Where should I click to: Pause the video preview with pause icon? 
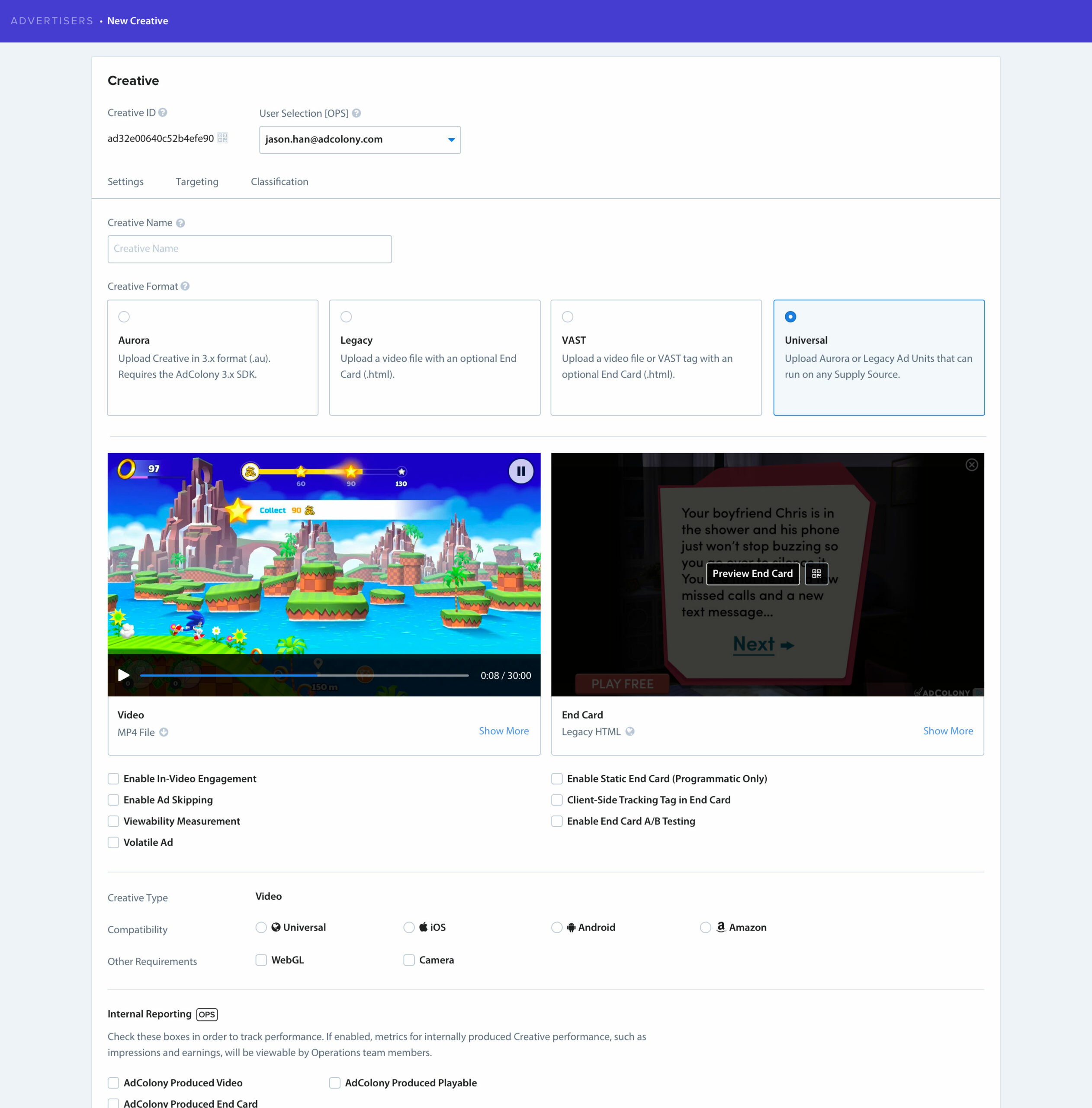pyautogui.click(x=521, y=471)
